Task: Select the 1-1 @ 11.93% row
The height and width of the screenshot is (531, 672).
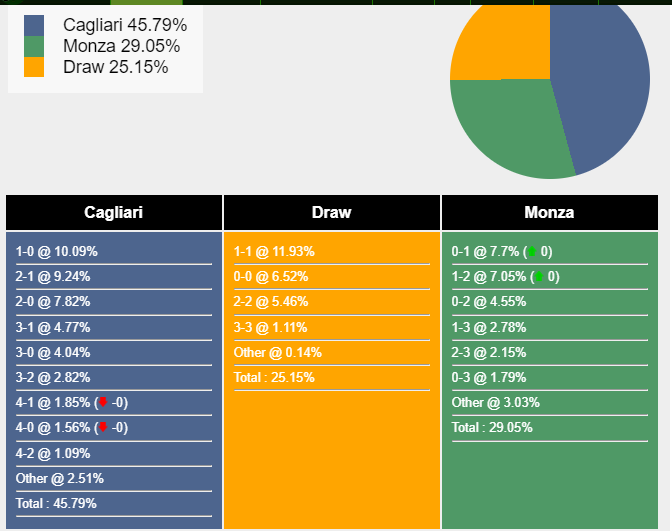Action: (332, 252)
